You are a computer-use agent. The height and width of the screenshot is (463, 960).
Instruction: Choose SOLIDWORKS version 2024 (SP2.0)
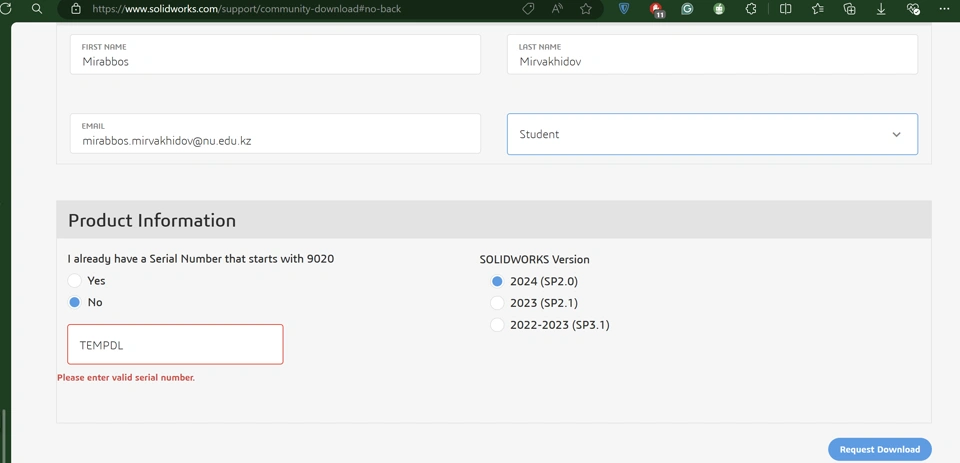pyautogui.click(x=497, y=281)
